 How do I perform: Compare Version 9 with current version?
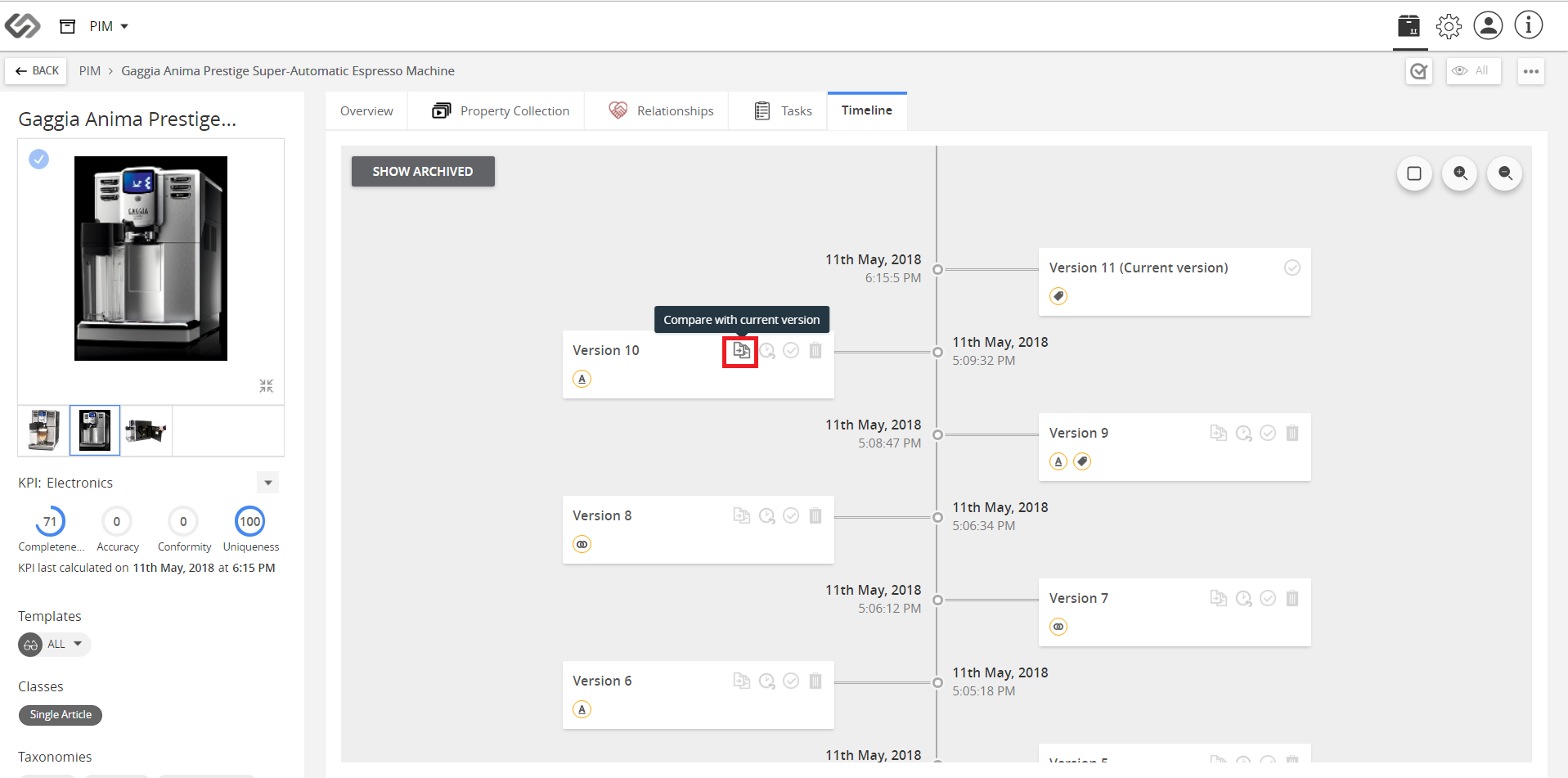point(1218,433)
